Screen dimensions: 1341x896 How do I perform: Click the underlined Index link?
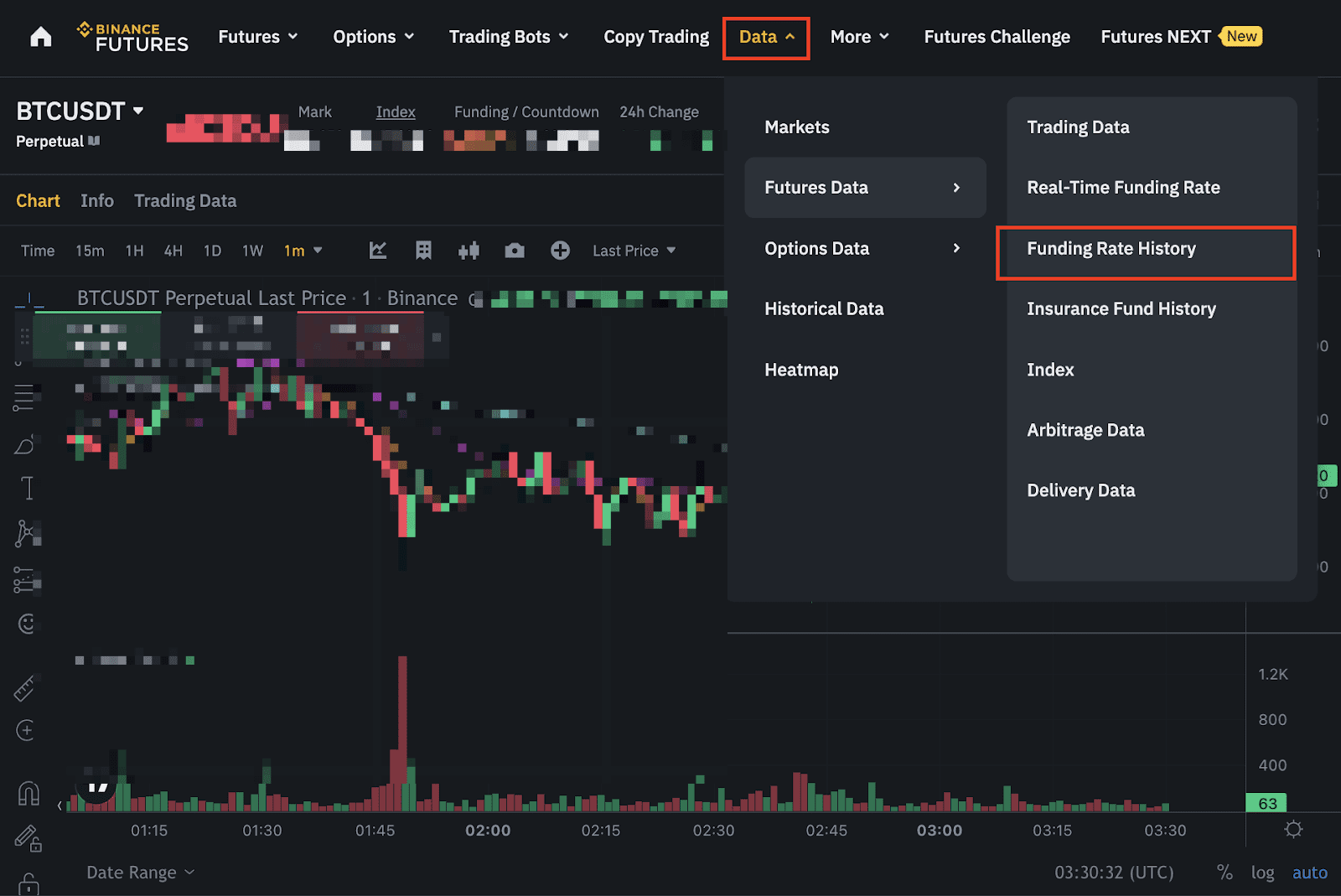tap(396, 112)
